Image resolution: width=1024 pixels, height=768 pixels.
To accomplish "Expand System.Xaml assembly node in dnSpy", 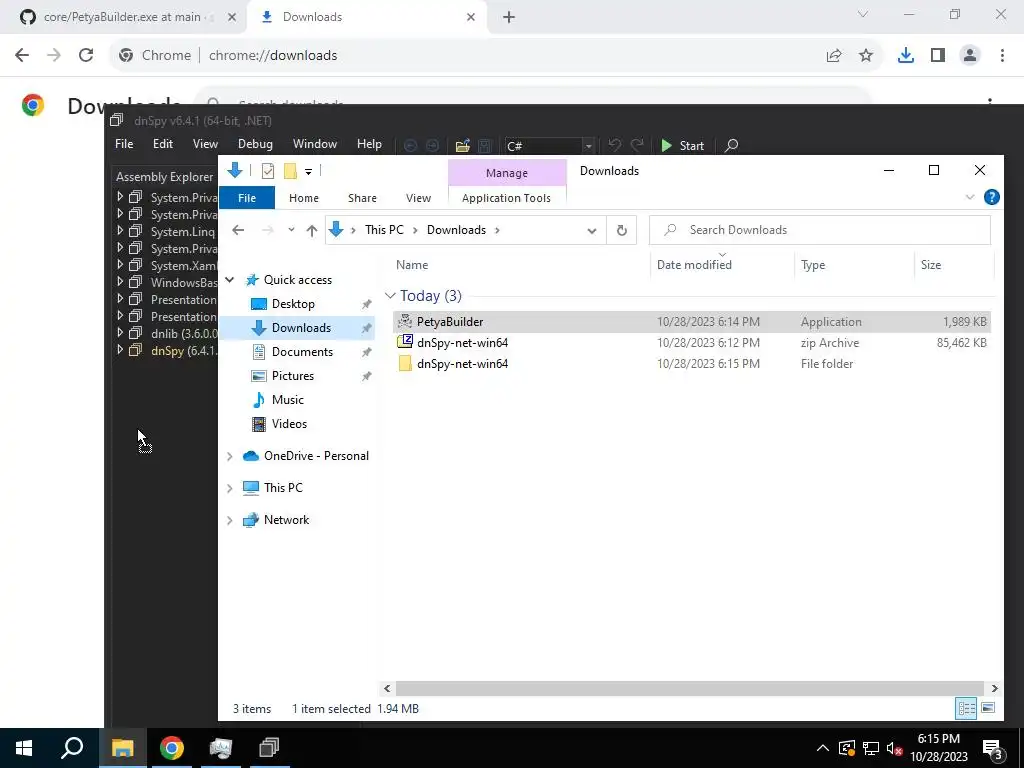I will 120,264.
